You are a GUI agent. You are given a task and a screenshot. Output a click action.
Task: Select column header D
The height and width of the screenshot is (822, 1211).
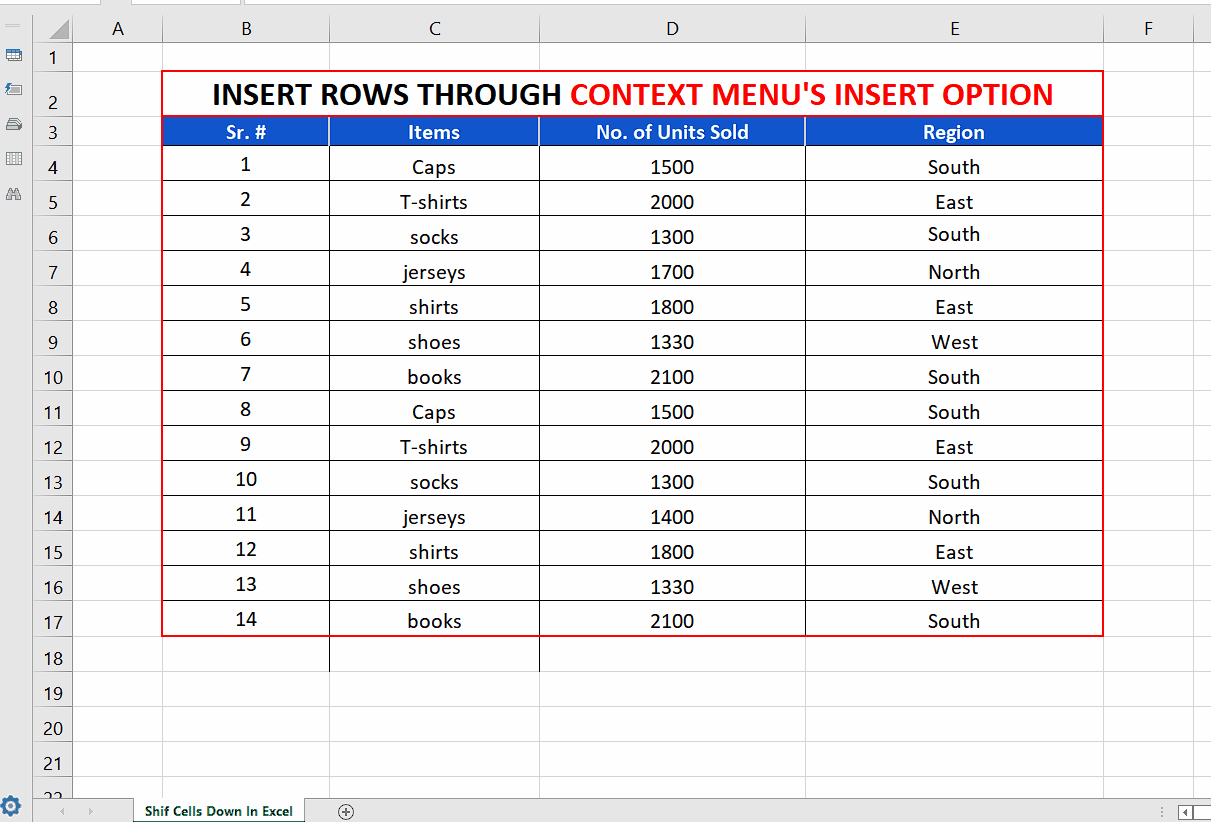[x=672, y=28]
